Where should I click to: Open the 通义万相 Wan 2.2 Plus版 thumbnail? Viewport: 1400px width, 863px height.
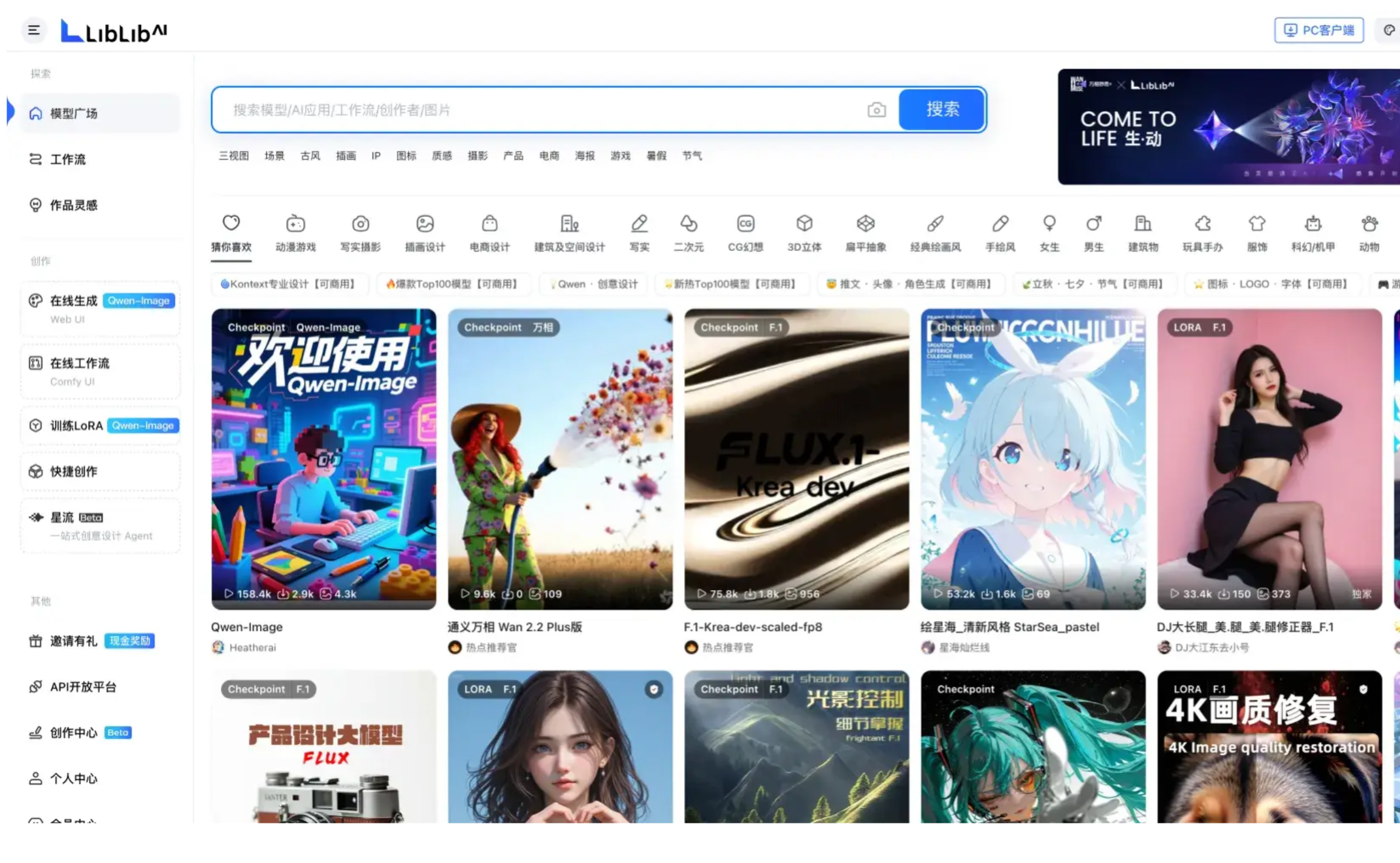(x=560, y=459)
